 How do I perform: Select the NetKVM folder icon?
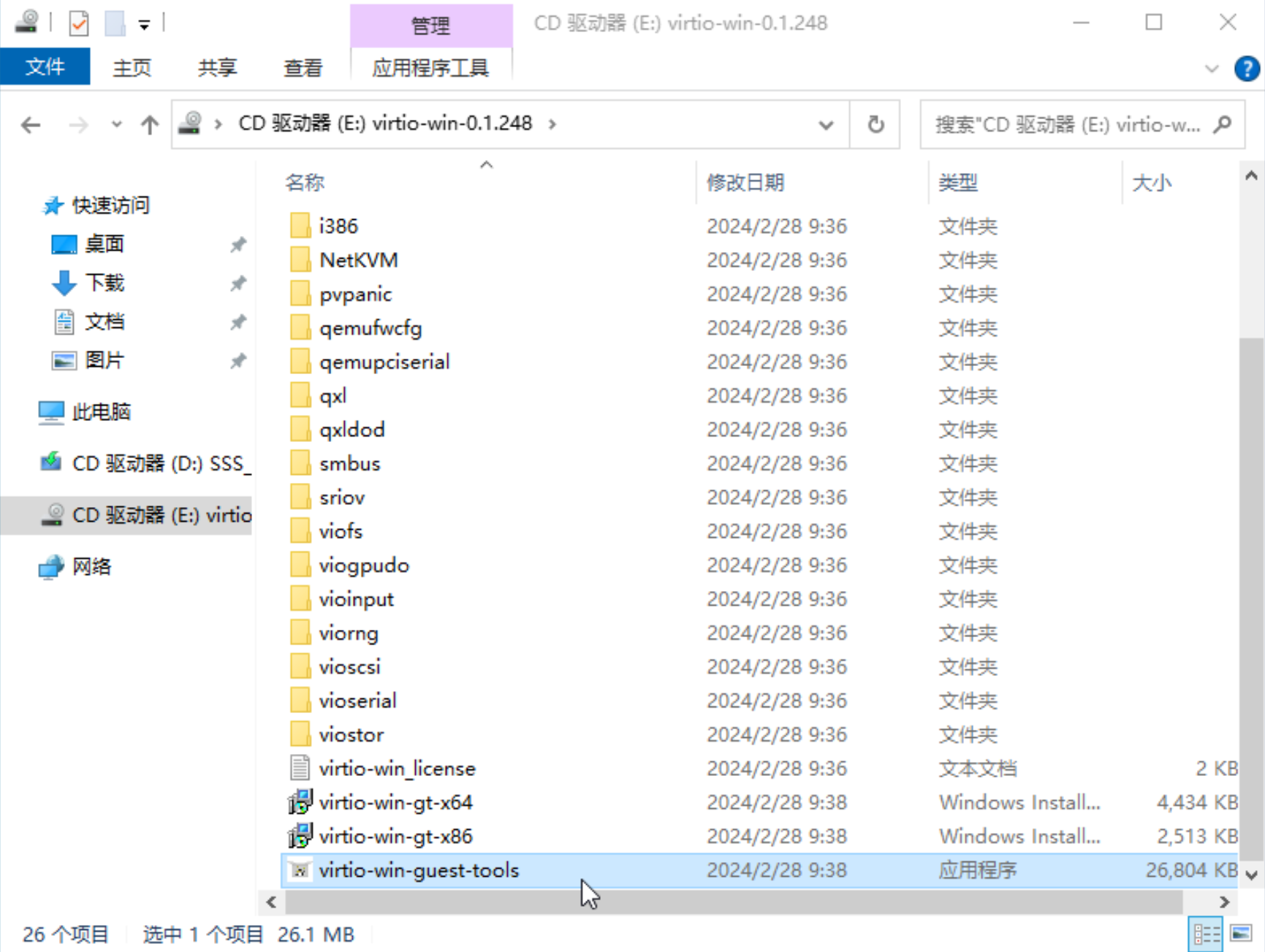300,260
